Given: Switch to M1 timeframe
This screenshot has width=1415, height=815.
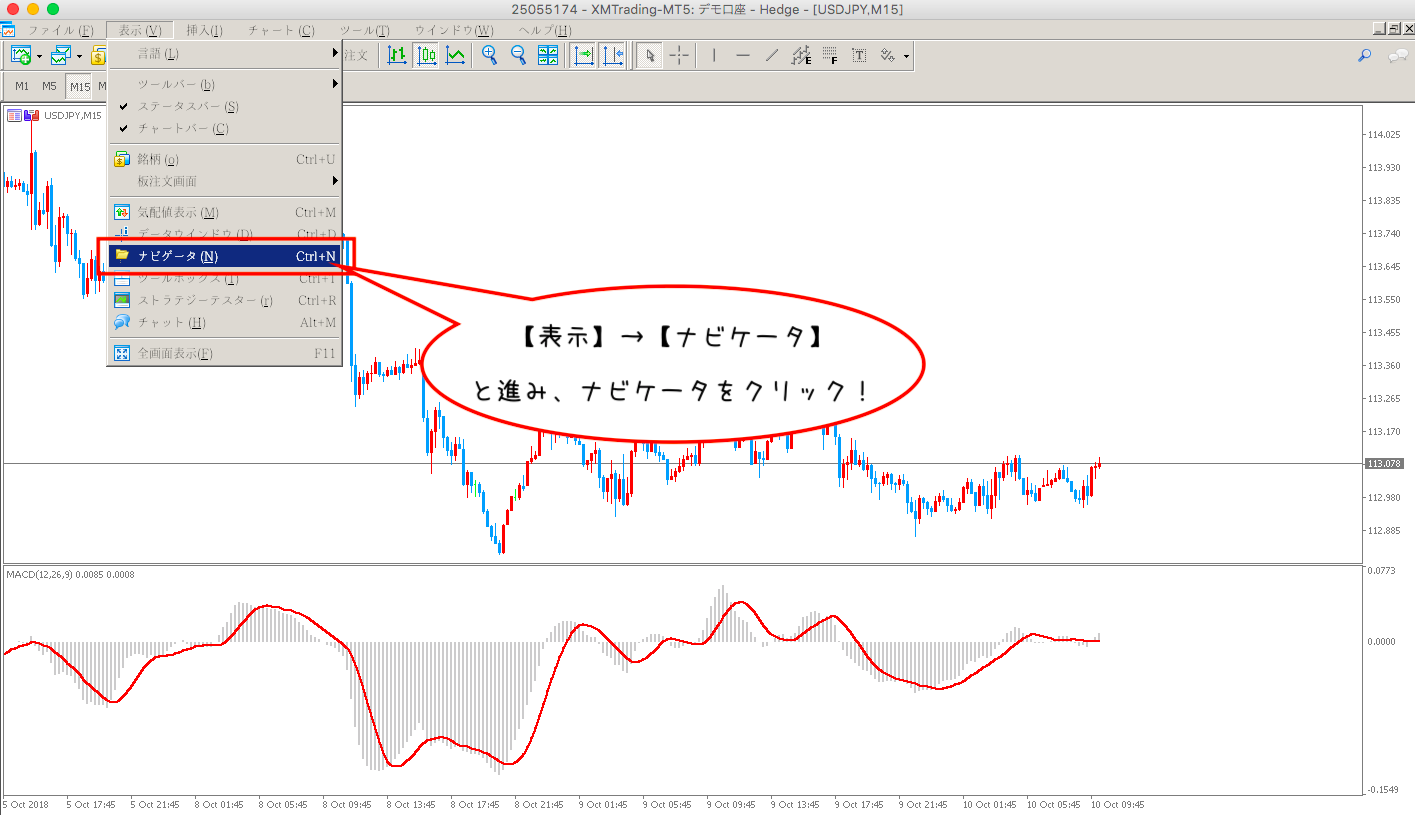Looking at the screenshot, I should [22, 86].
